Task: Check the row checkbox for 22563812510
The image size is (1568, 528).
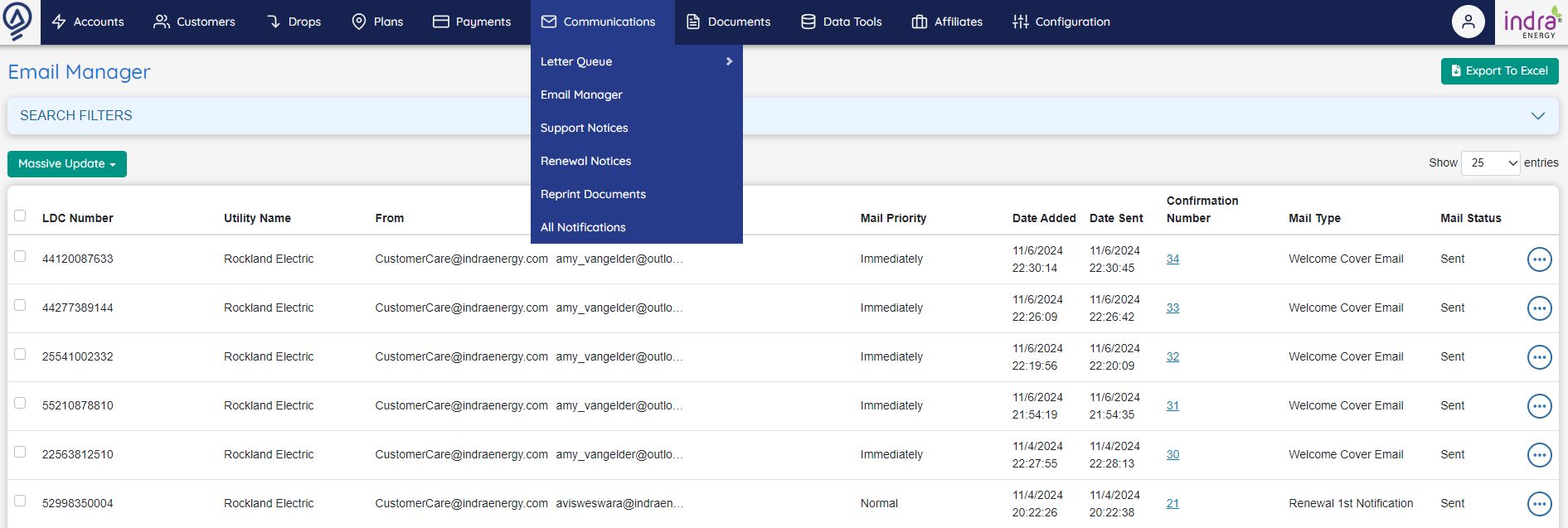Action: tap(20, 452)
